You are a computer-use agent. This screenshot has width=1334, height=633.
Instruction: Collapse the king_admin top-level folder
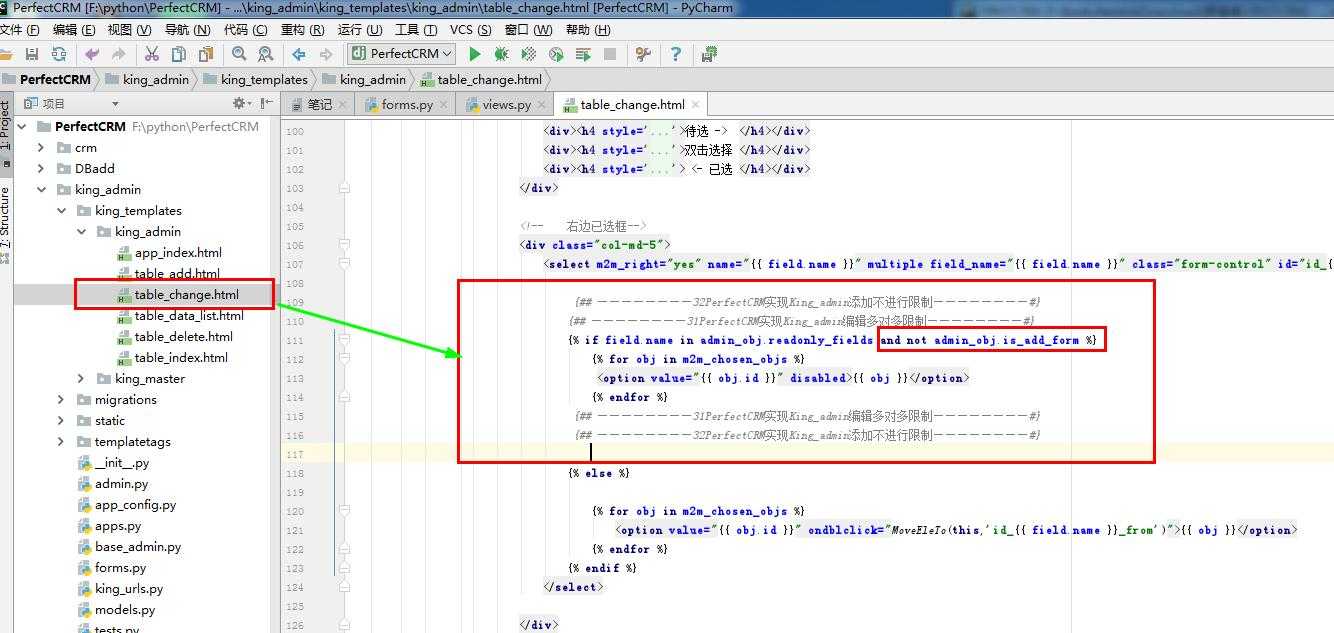[x=41, y=190]
